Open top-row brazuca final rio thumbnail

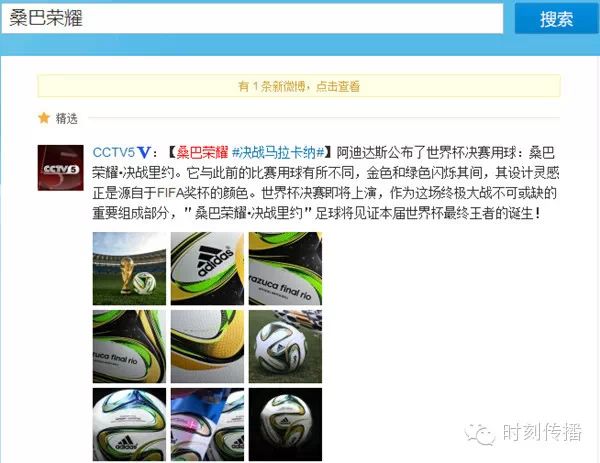(x=285, y=269)
